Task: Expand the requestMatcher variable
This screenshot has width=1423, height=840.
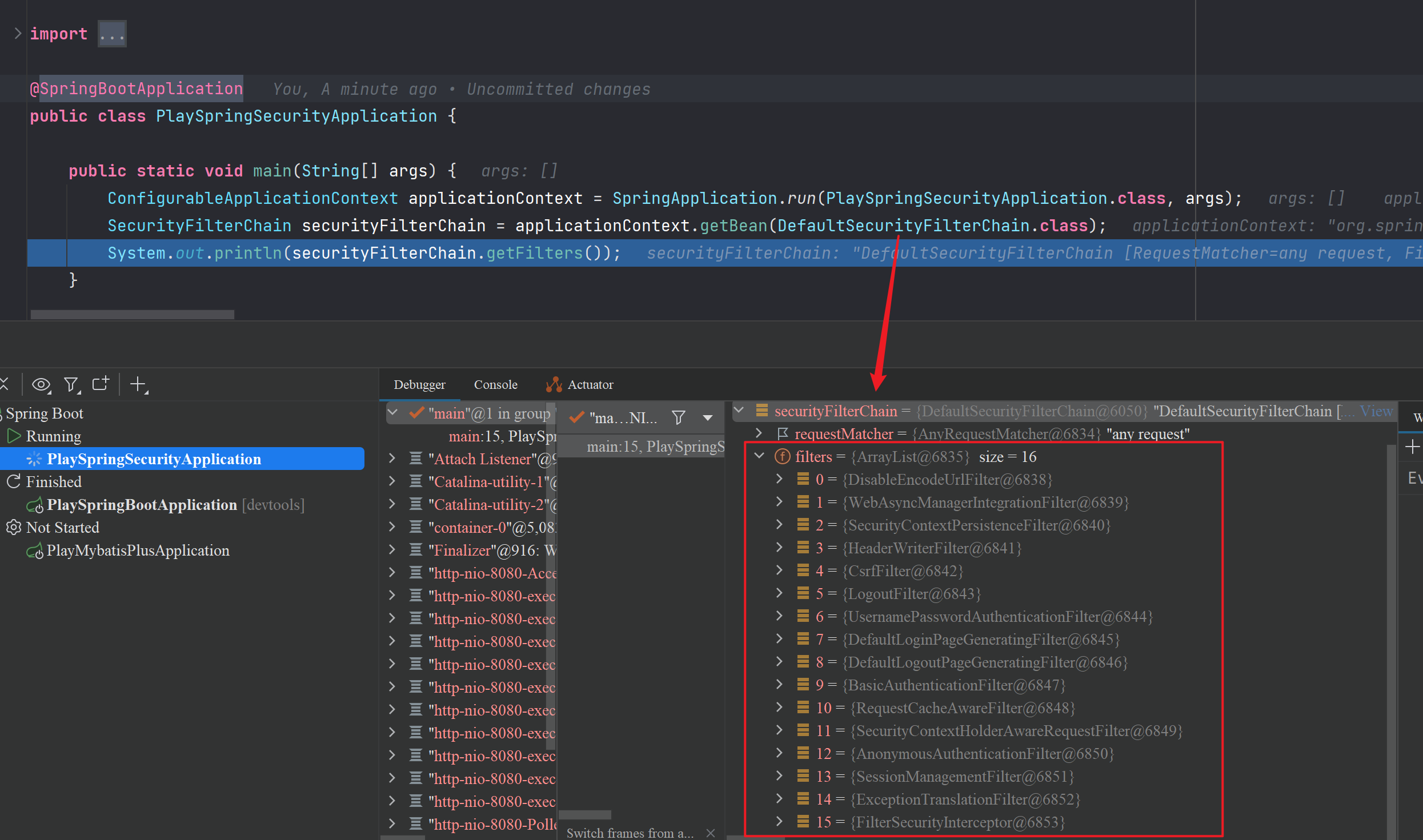Action: [x=759, y=433]
